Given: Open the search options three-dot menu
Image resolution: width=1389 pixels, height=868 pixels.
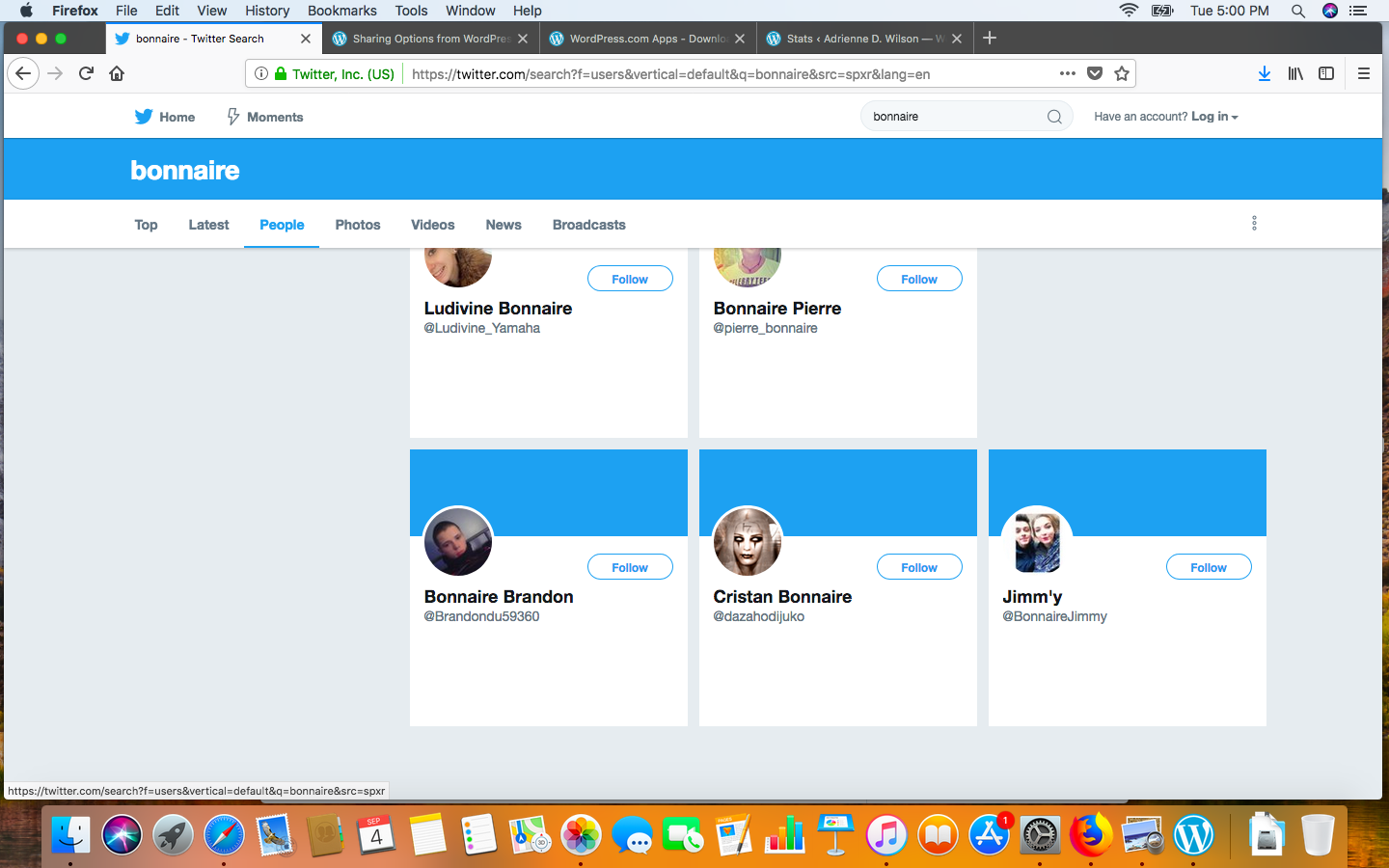Looking at the screenshot, I should pos(1254,224).
